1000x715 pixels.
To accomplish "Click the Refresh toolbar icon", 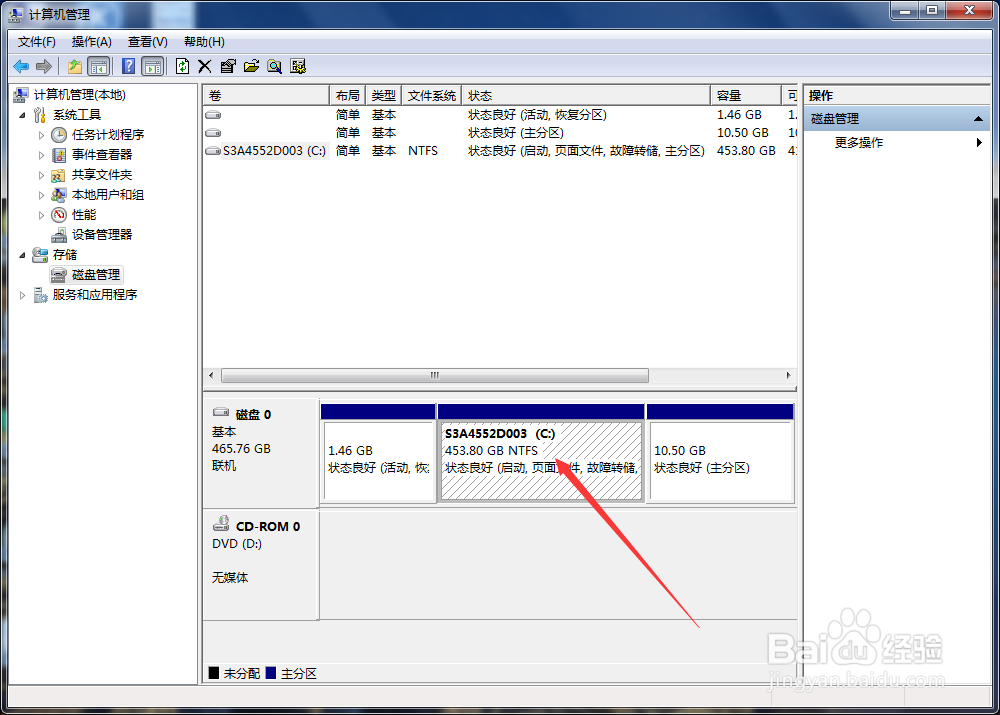I will click(x=182, y=66).
